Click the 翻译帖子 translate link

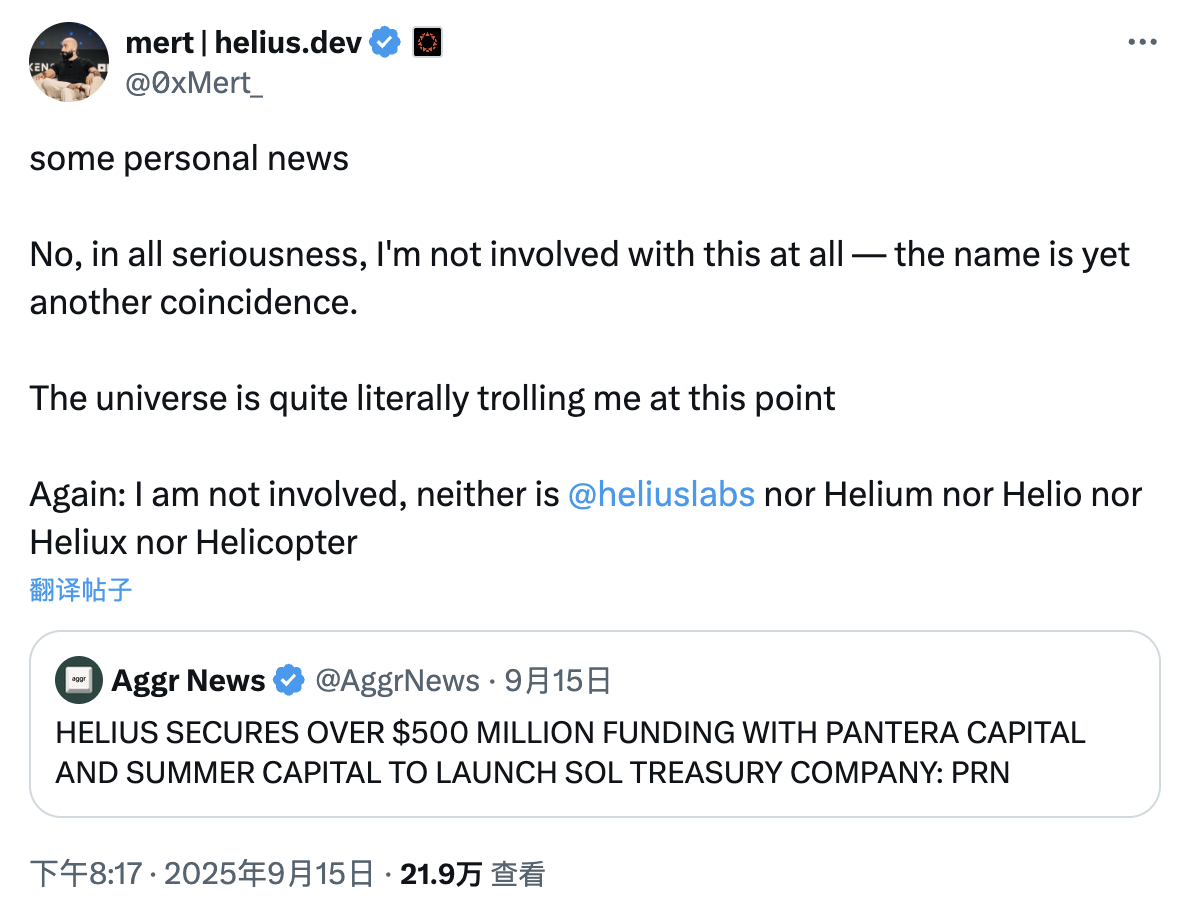click(x=80, y=590)
